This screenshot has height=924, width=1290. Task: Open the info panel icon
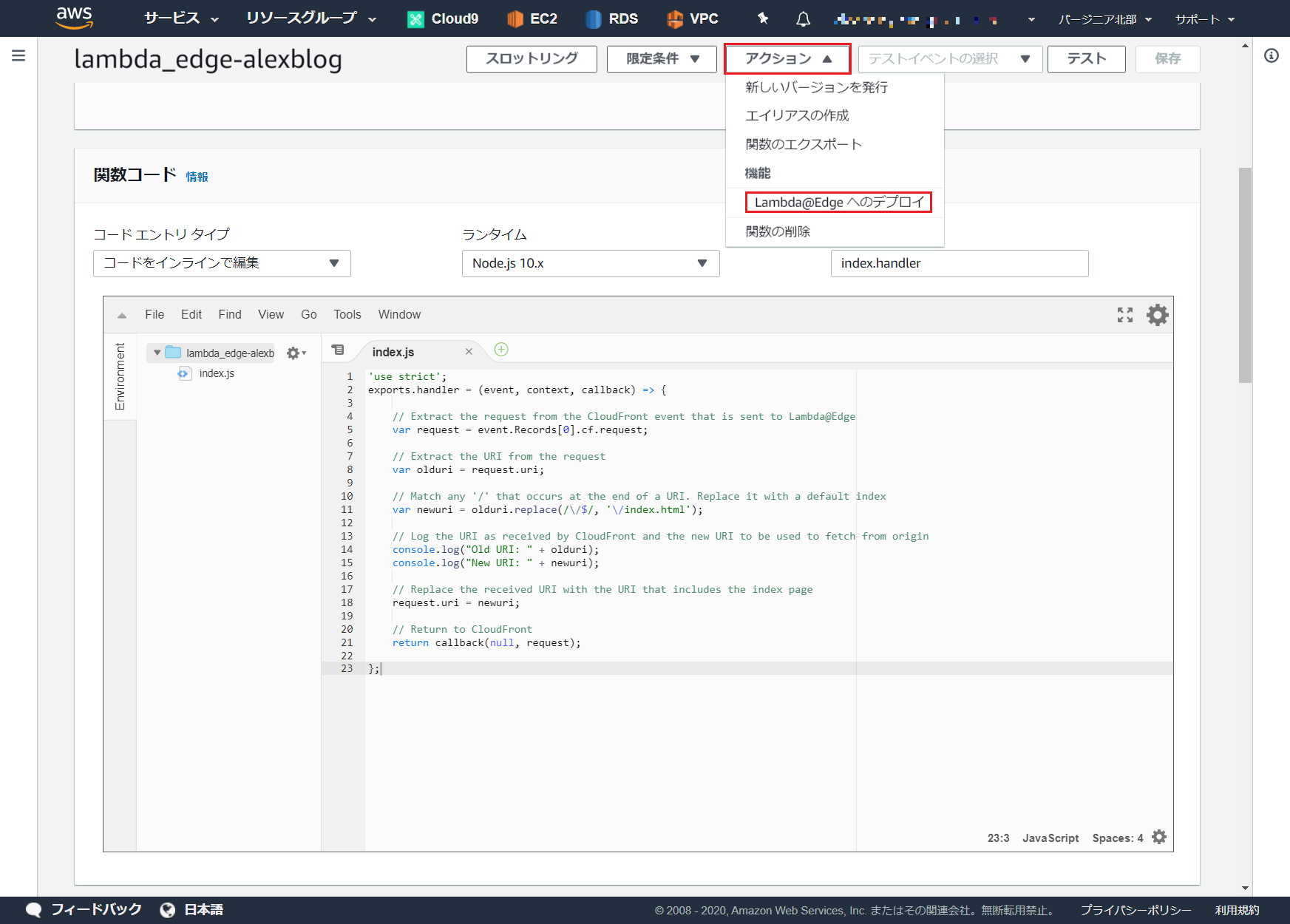coord(1271,55)
